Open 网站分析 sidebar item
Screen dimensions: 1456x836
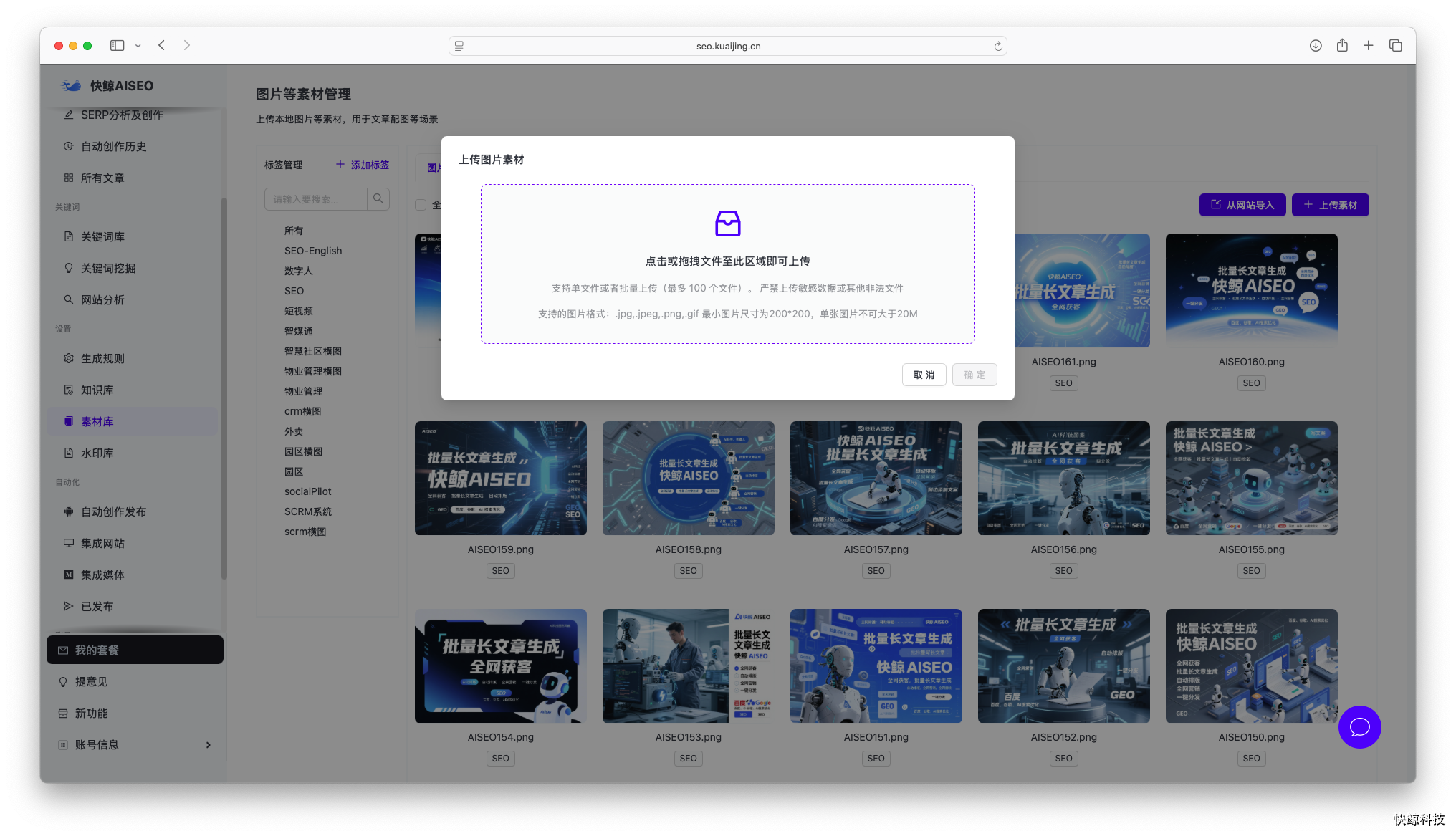pos(134,299)
